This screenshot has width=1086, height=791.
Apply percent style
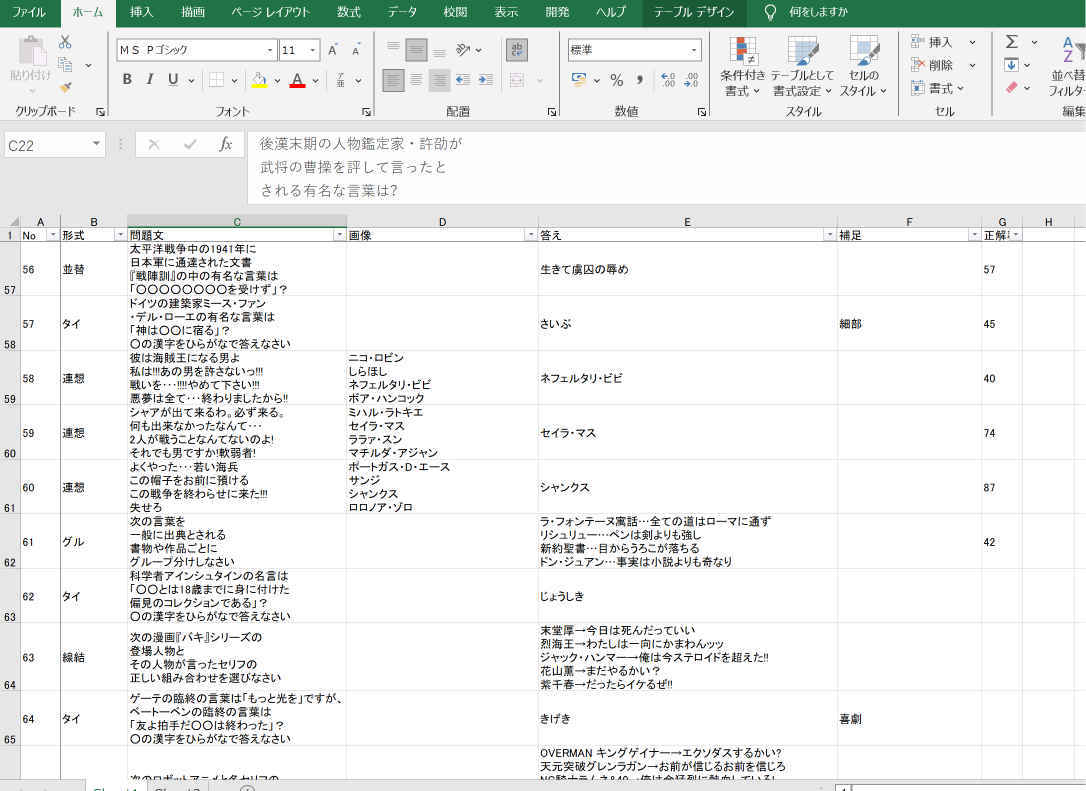point(616,80)
